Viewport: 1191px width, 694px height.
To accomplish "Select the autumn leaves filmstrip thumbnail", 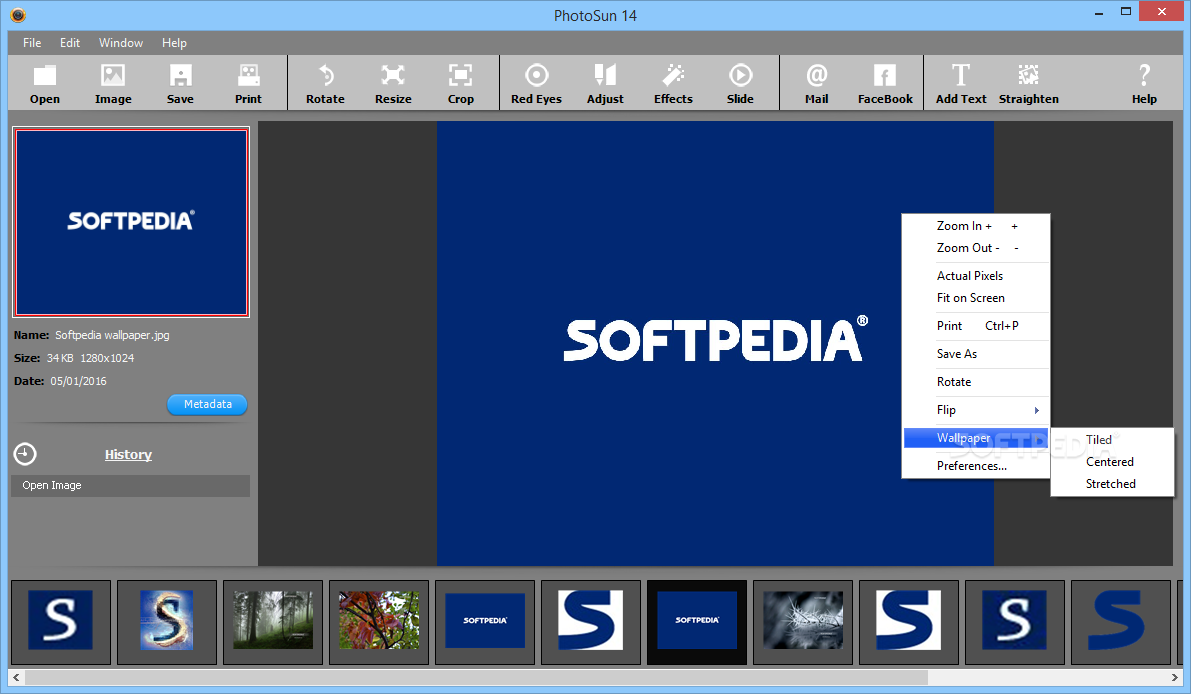I will click(379, 621).
